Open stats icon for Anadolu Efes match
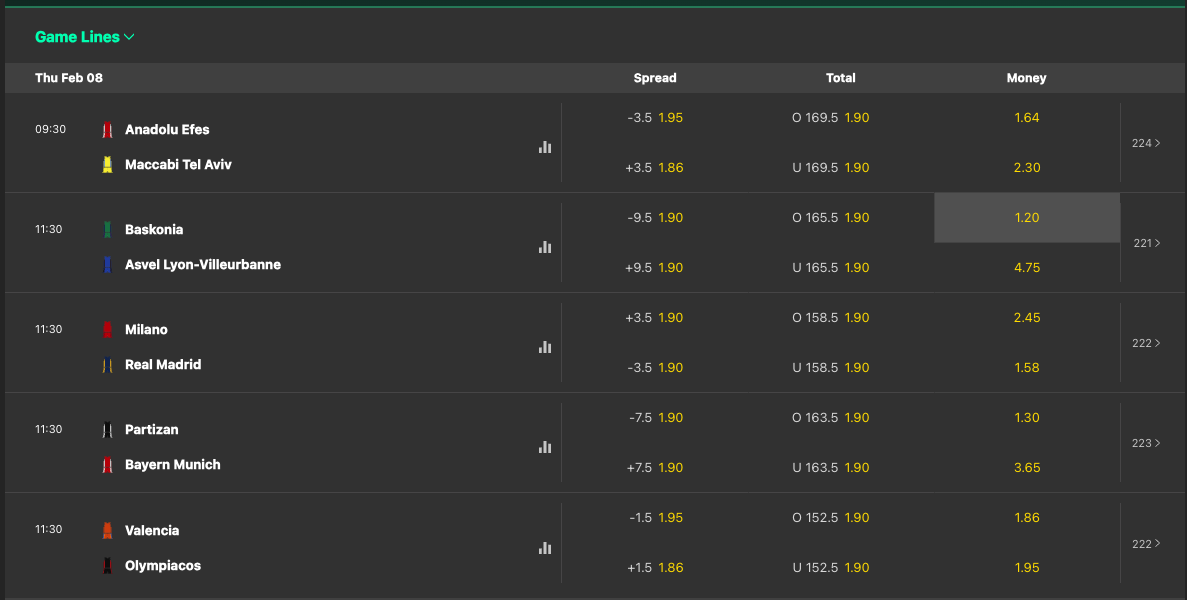This screenshot has width=1187, height=600. [545, 148]
